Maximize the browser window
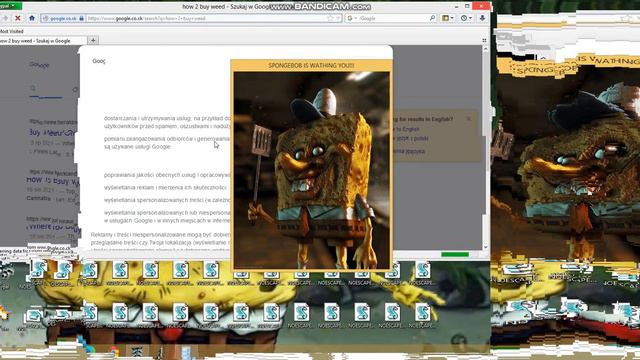 click(x=467, y=6)
